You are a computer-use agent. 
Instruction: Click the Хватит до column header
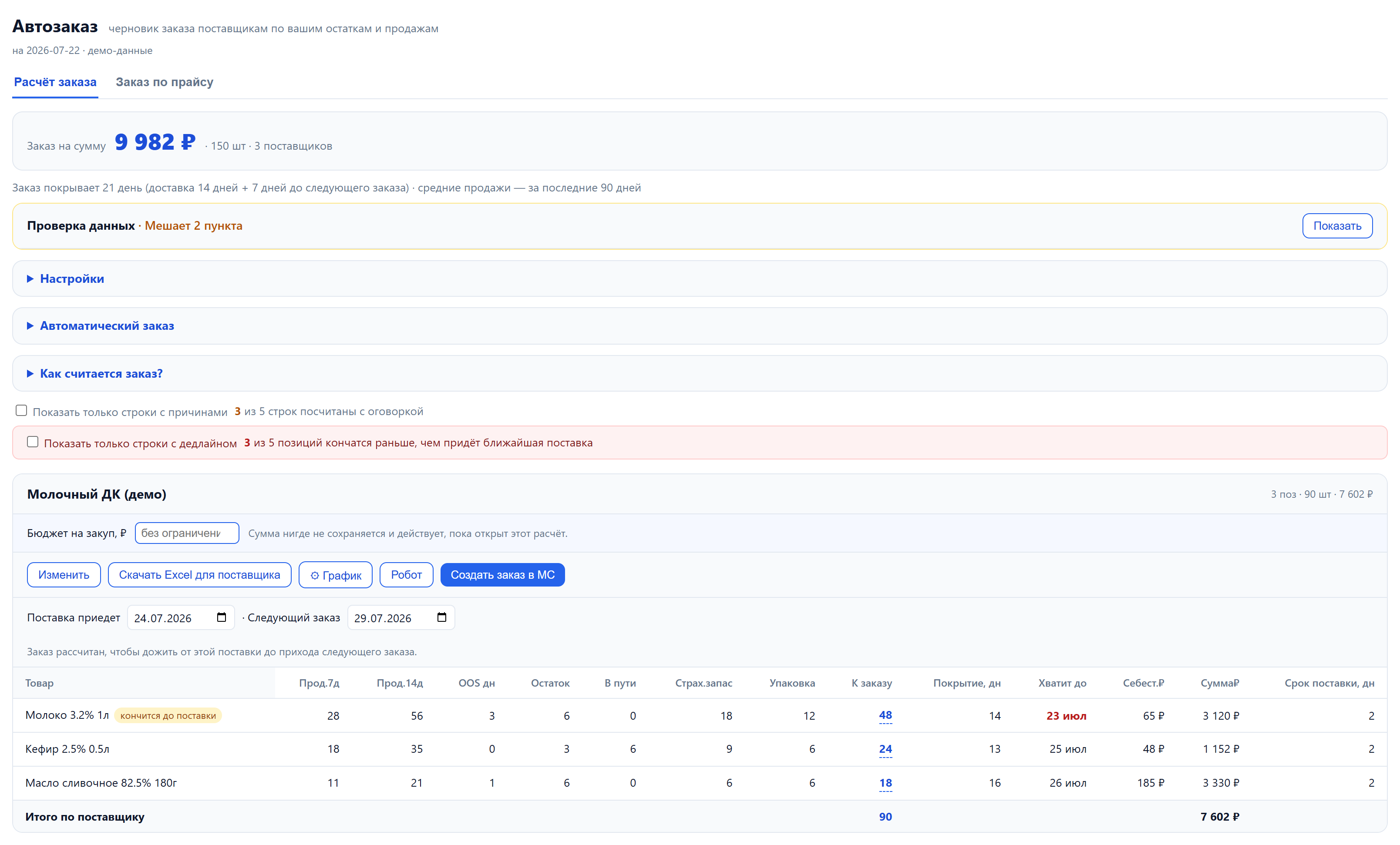pos(1062,683)
